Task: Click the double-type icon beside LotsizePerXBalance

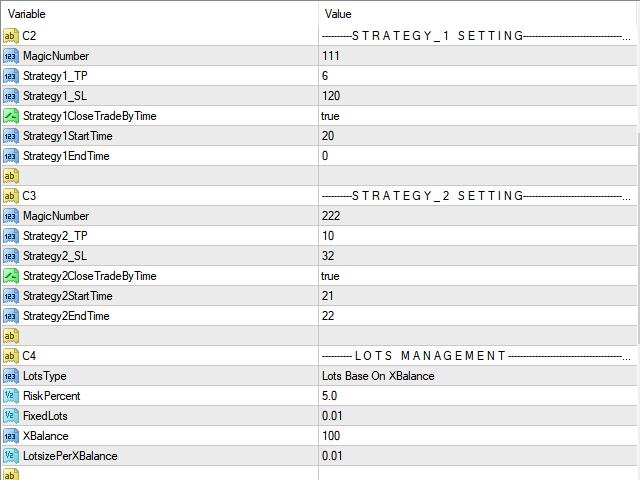Action: (11, 456)
